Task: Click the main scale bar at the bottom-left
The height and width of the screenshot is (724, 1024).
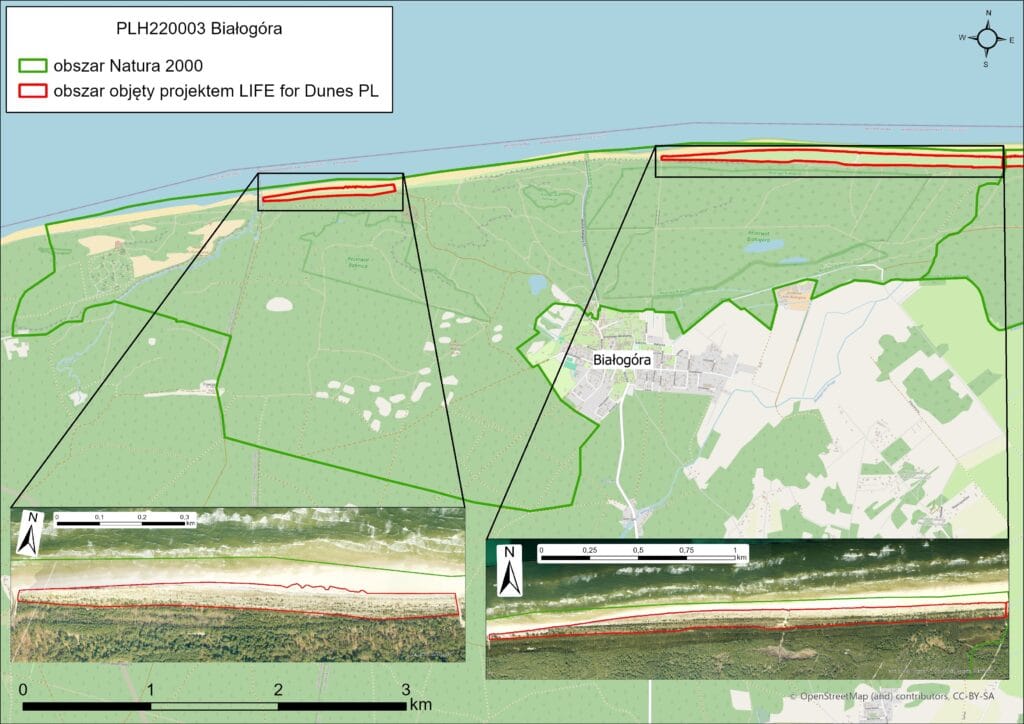Action: 214,705
